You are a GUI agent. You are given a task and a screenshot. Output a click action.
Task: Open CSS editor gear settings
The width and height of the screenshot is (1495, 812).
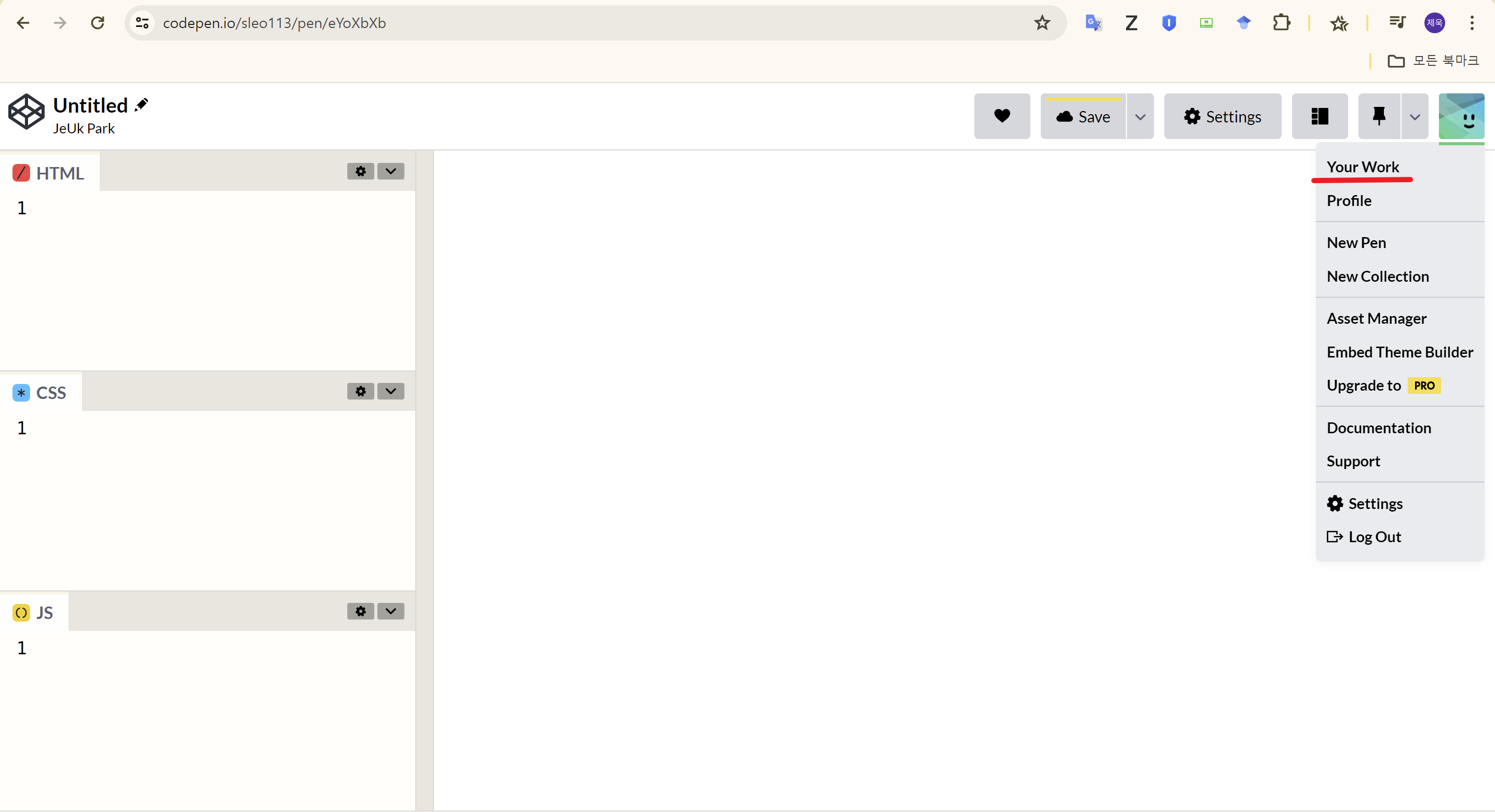pyautogui.click(x=360, y=391)
